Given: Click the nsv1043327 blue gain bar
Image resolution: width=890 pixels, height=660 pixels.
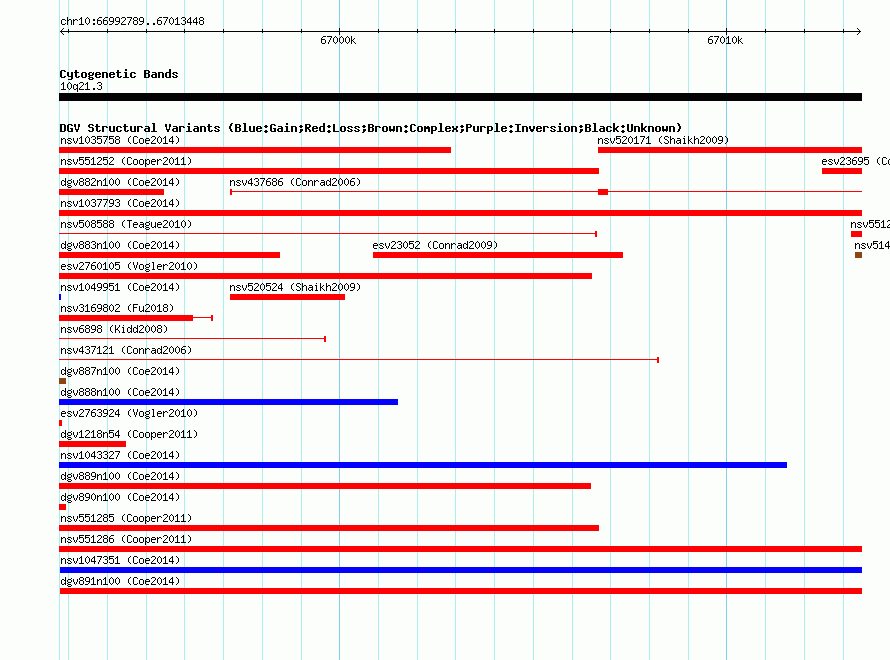Looking at the screenshot, I should [423, 465].
